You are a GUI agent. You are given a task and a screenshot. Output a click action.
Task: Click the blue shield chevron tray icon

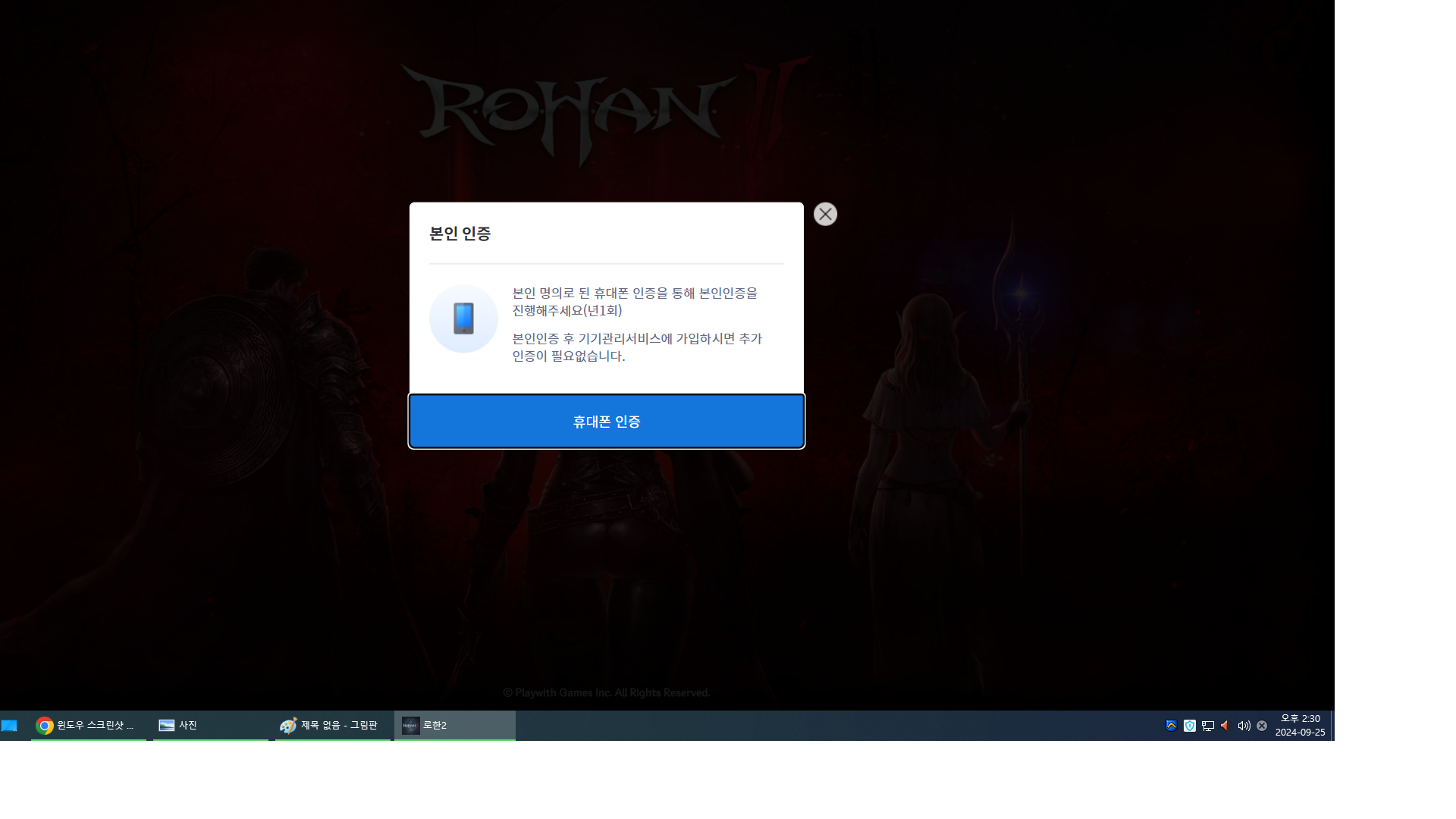(x=1171, y=726)
